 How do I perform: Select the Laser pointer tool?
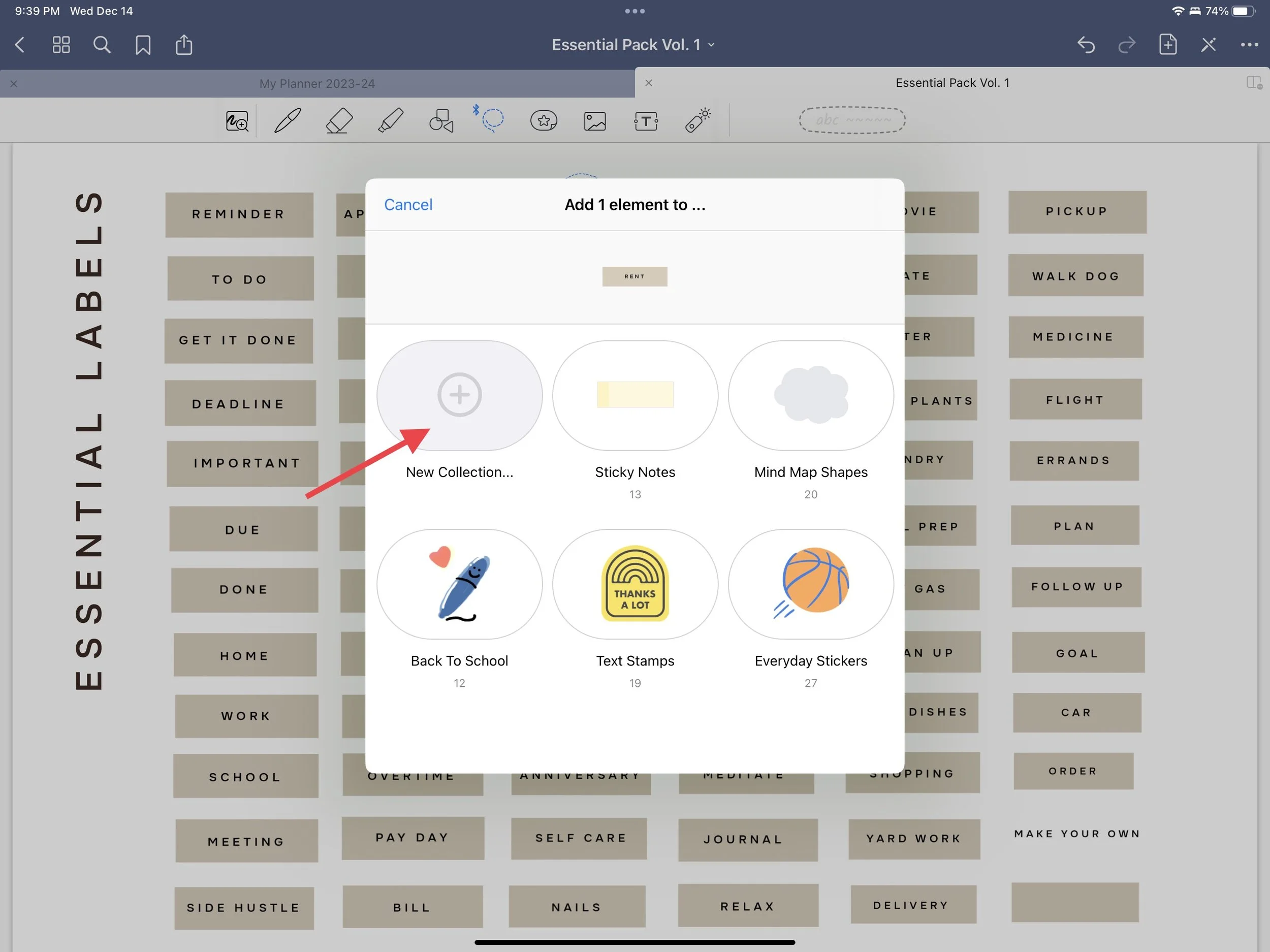pos(697,120)
